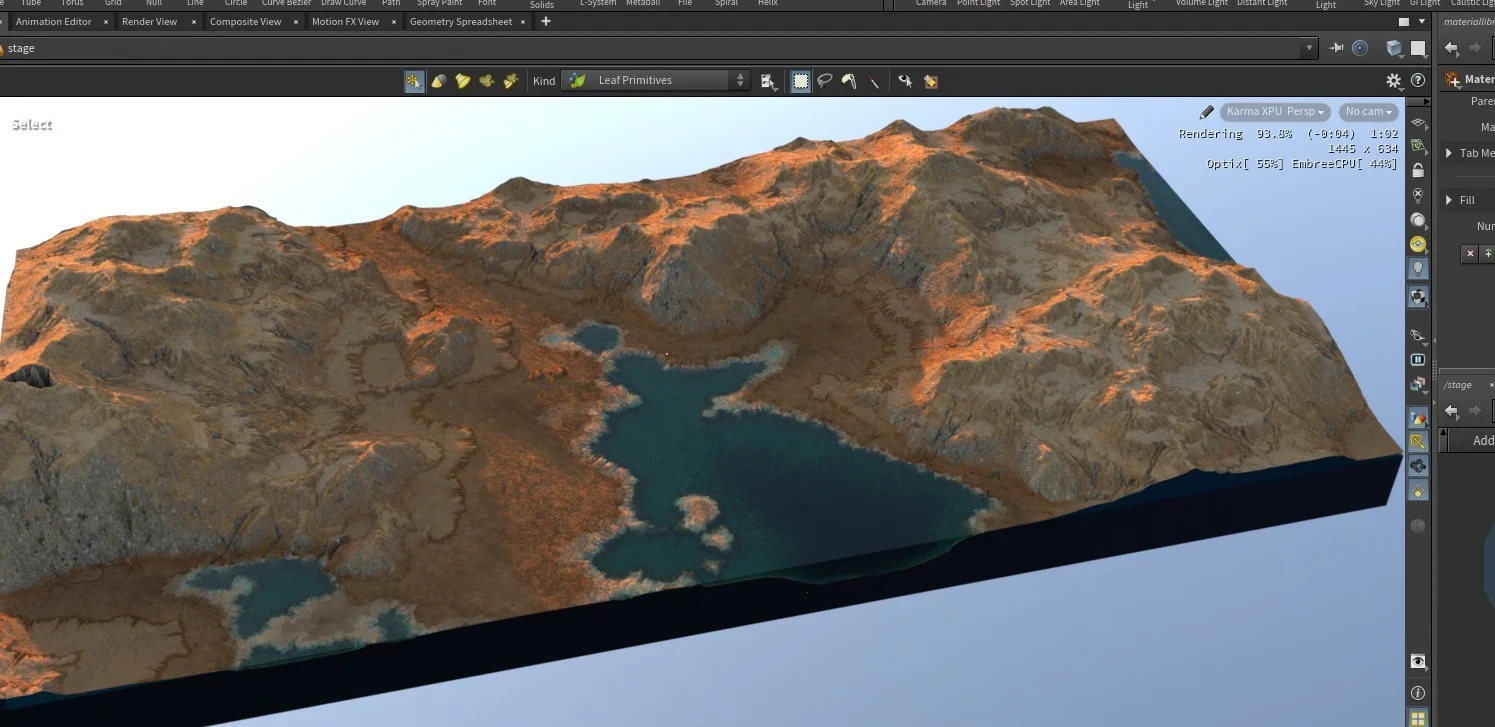
Task: Close the Render View tab
Action: pyautogui.click(x=193, y=22)
